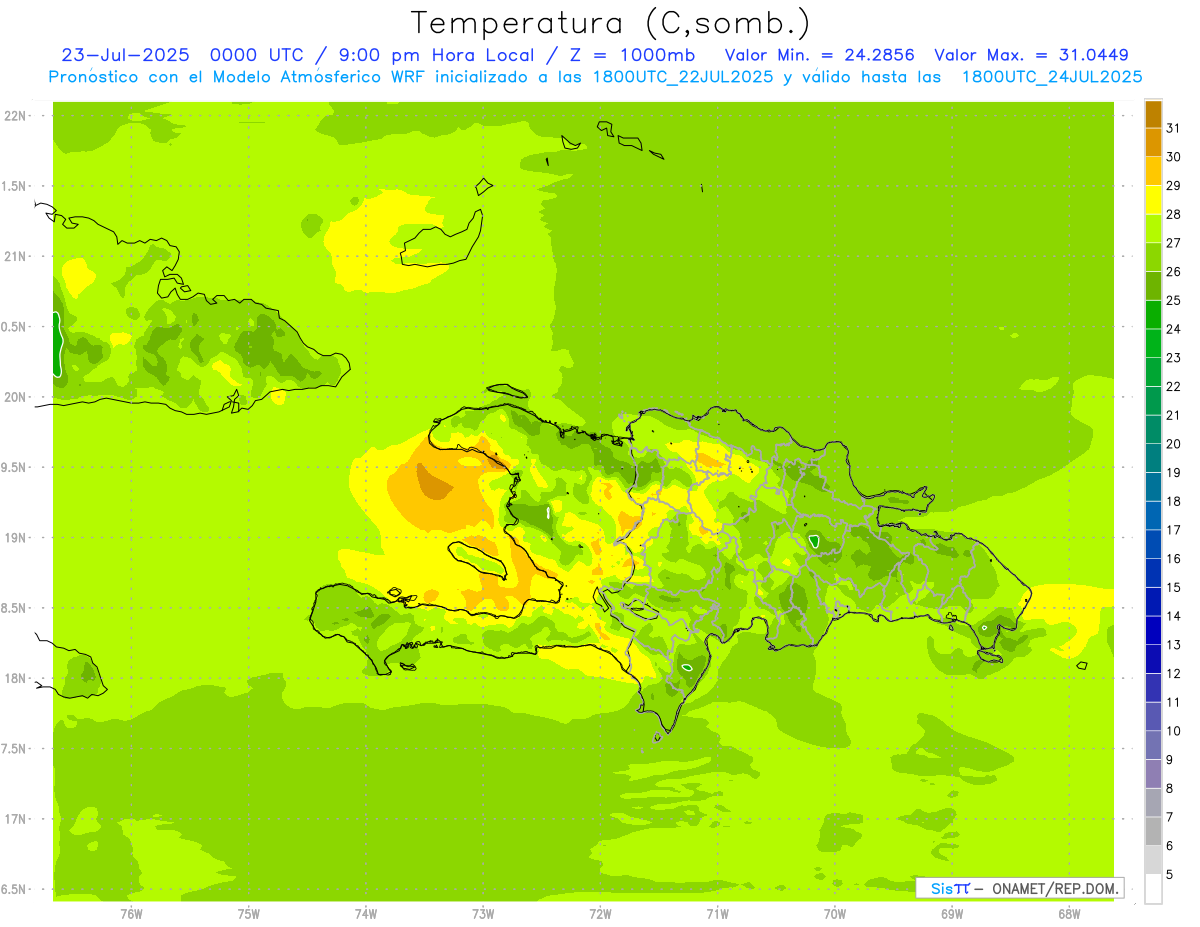Click the legend value 5
Viewport: 1200px width, 927px height.
(1170, 875)
